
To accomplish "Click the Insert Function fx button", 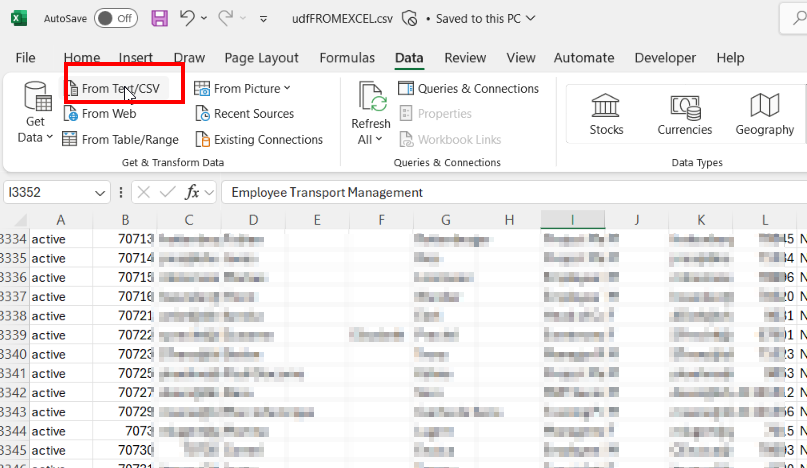I will point(193,192).
